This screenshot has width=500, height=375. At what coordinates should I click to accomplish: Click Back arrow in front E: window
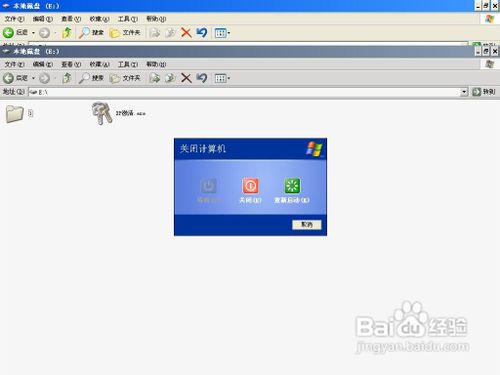pyautogui.click(x=8, y=78)
